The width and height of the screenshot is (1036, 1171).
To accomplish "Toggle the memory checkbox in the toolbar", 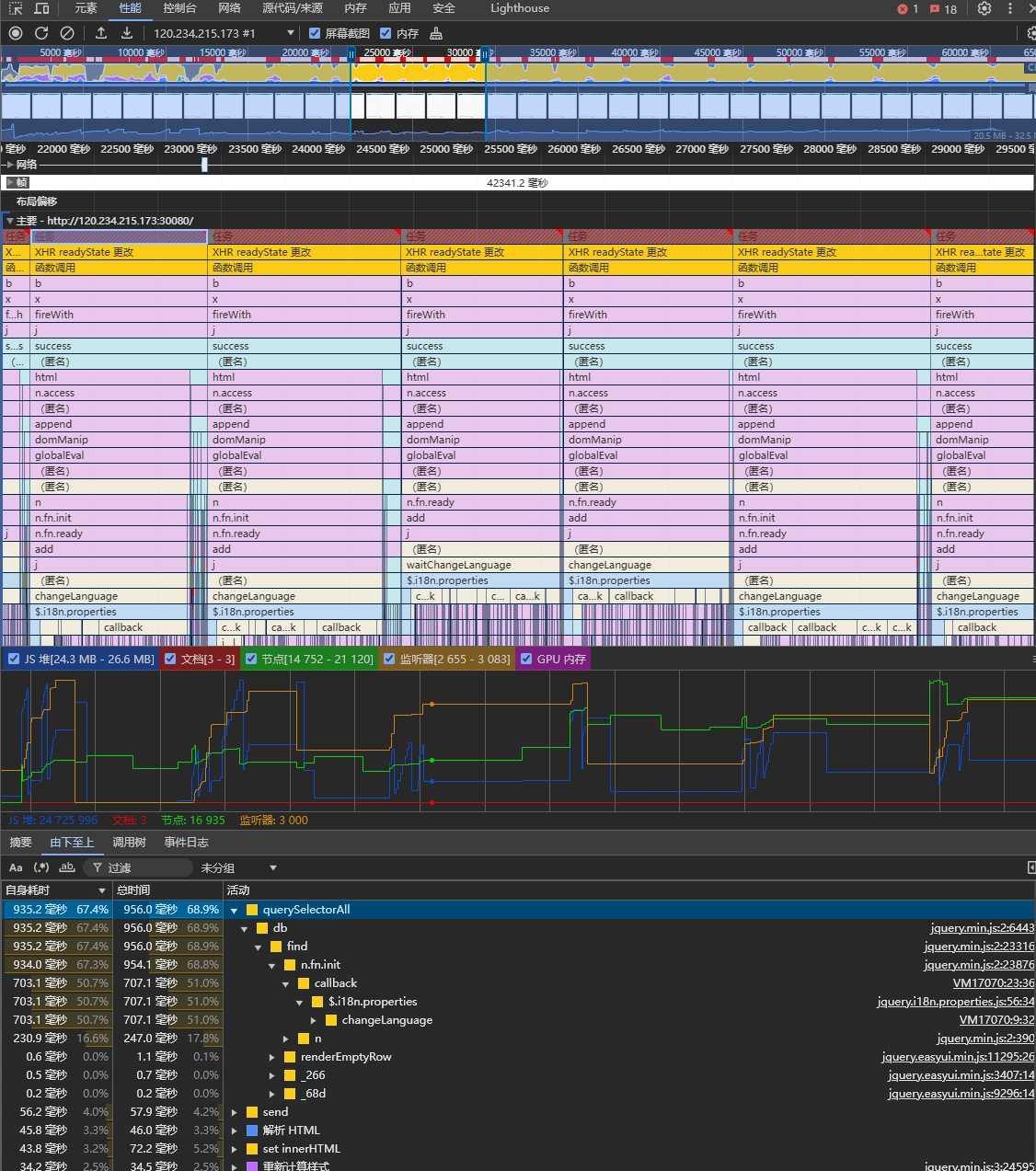I will (386, 33).
